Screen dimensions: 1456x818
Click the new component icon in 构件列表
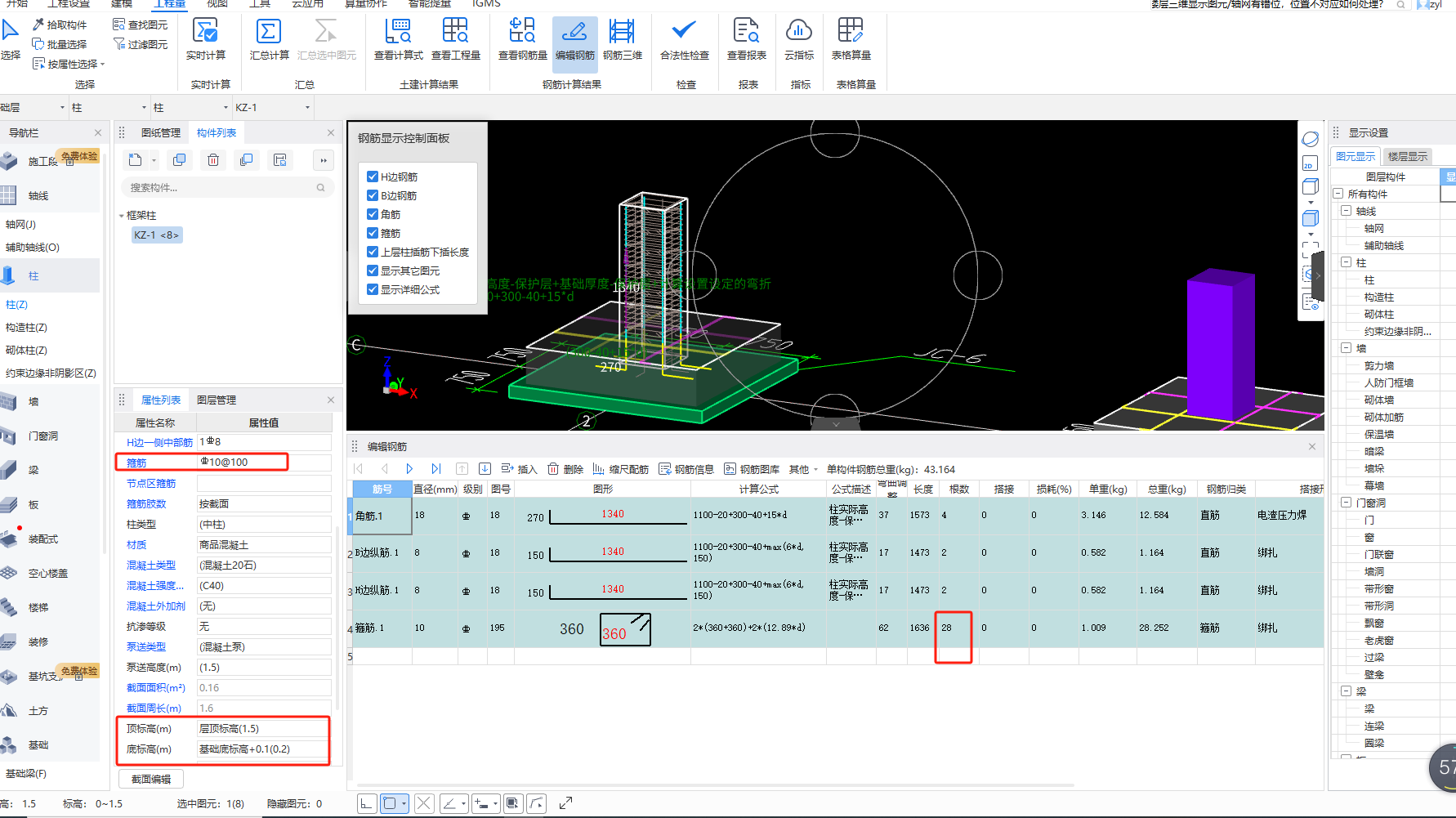tap(136, 160)
